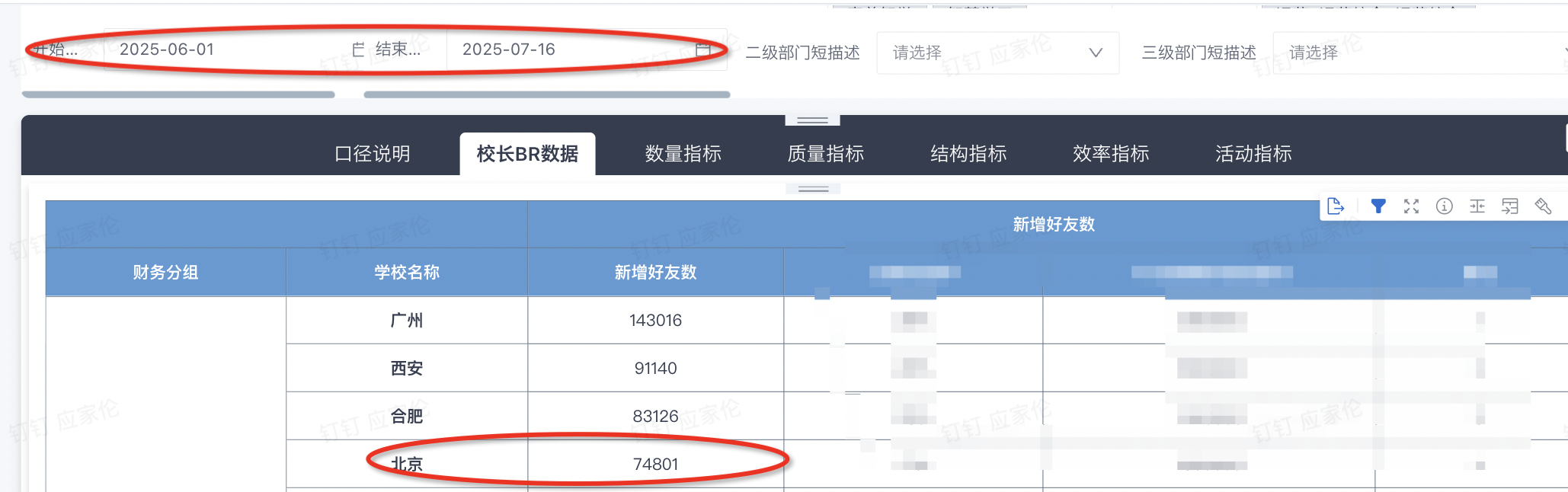This screenshot has height=492, width=1568.
Task: Switch to the 数量指标 tab
Action: (x=683, y=154)
